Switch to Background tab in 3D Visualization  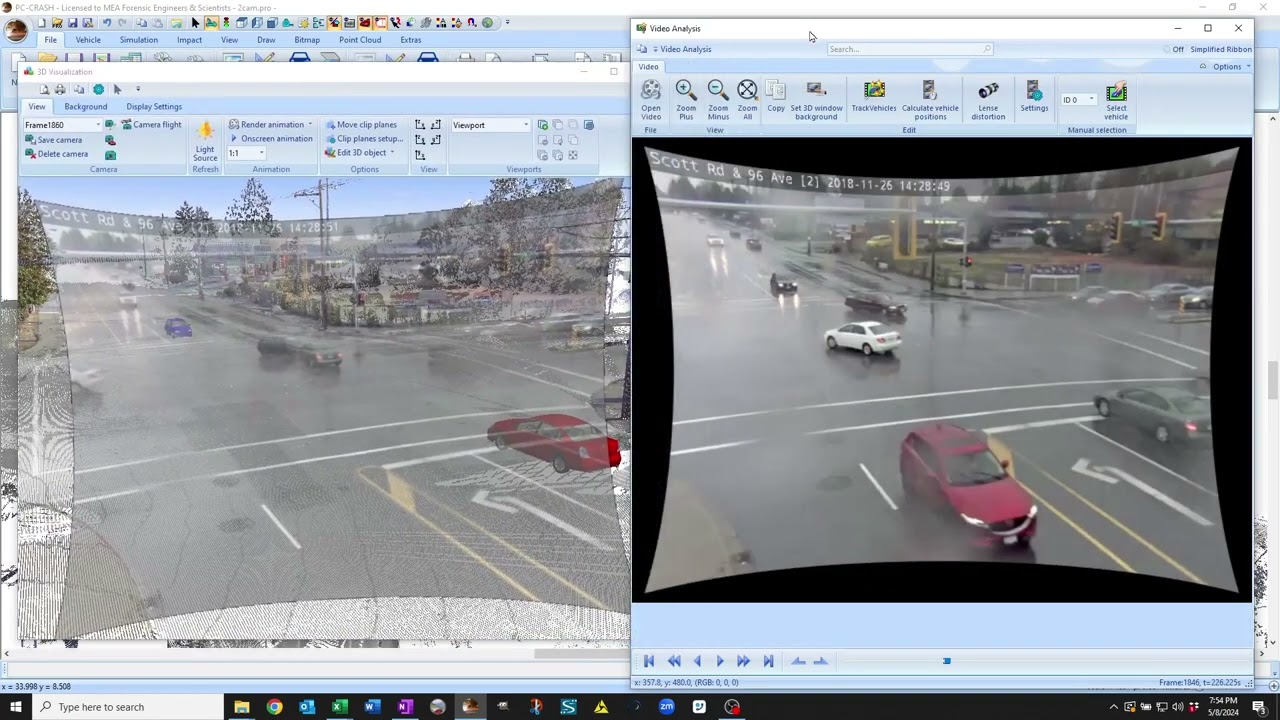(x=86, y=106)
